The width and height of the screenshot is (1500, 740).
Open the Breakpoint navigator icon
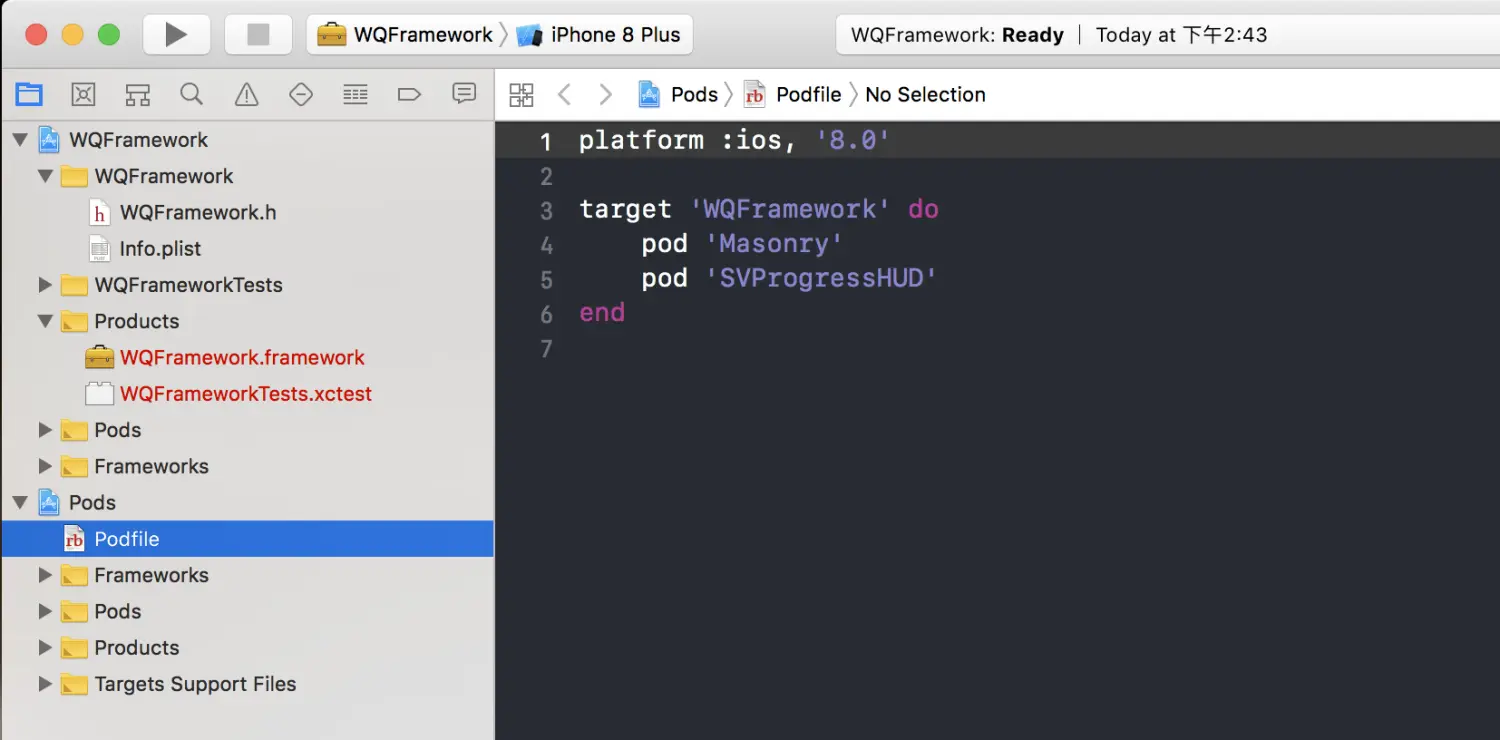pos(409,95)
